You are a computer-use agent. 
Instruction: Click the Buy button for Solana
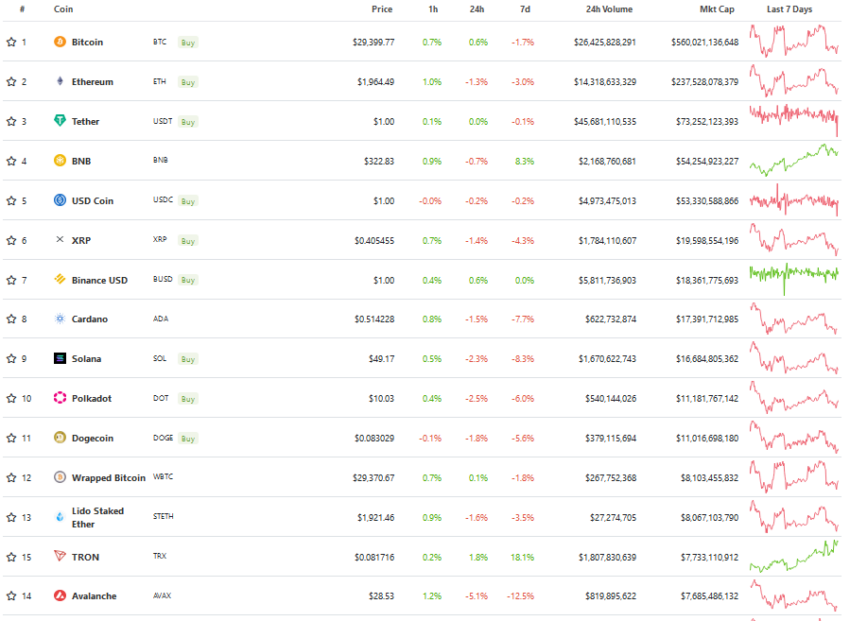pos(188,359)
